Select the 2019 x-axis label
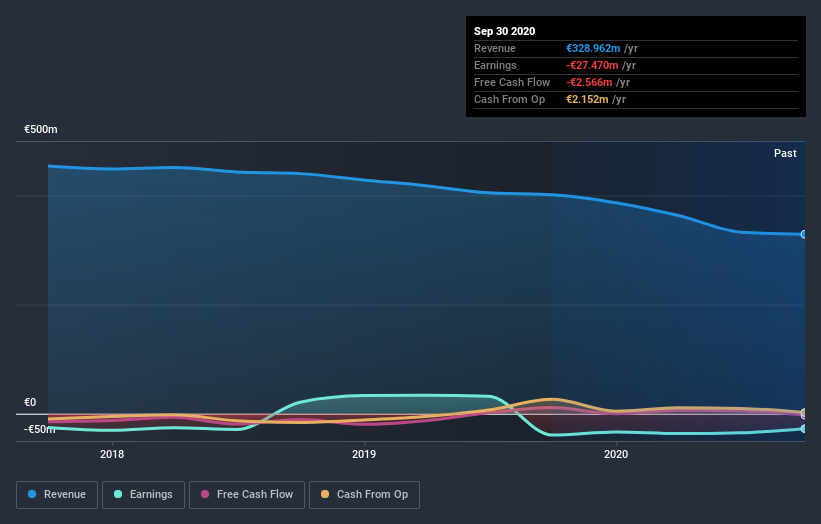 pos(364,454)
